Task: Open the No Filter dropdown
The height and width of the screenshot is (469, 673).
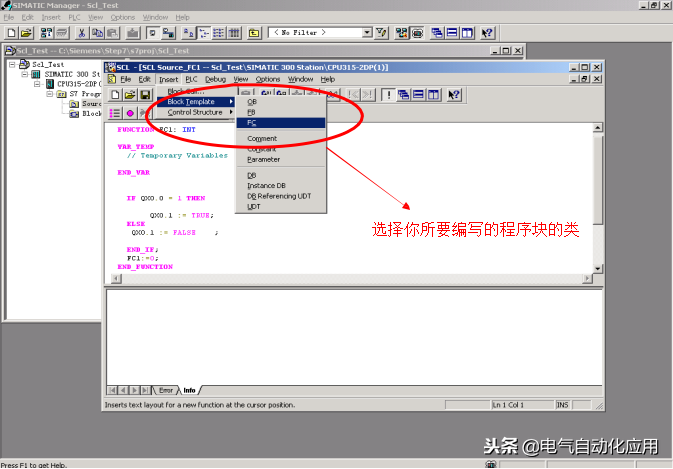Action: [367, 33]
